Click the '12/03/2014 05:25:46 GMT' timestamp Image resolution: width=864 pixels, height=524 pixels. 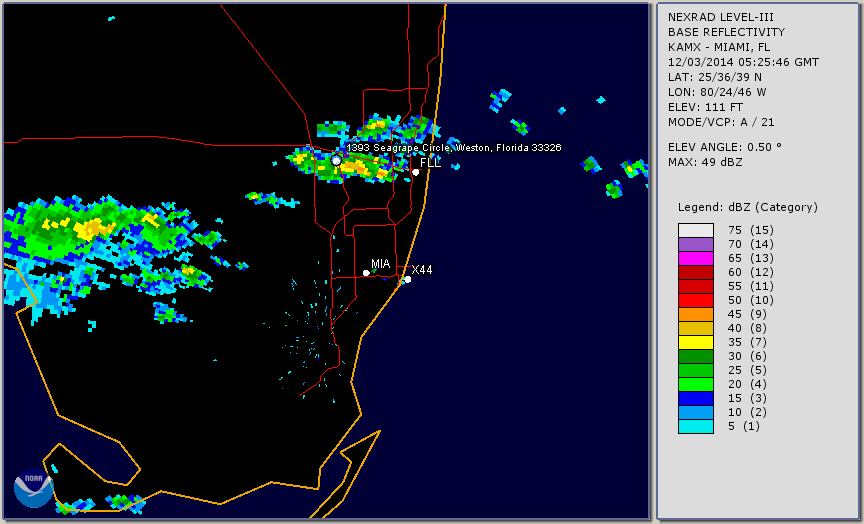[x=743, y=62]
